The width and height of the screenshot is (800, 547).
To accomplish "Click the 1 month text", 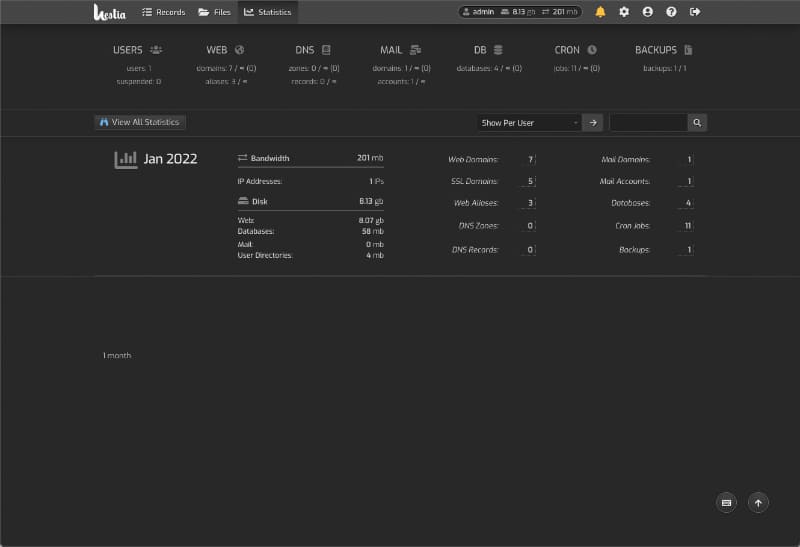I will coord(117,355).
